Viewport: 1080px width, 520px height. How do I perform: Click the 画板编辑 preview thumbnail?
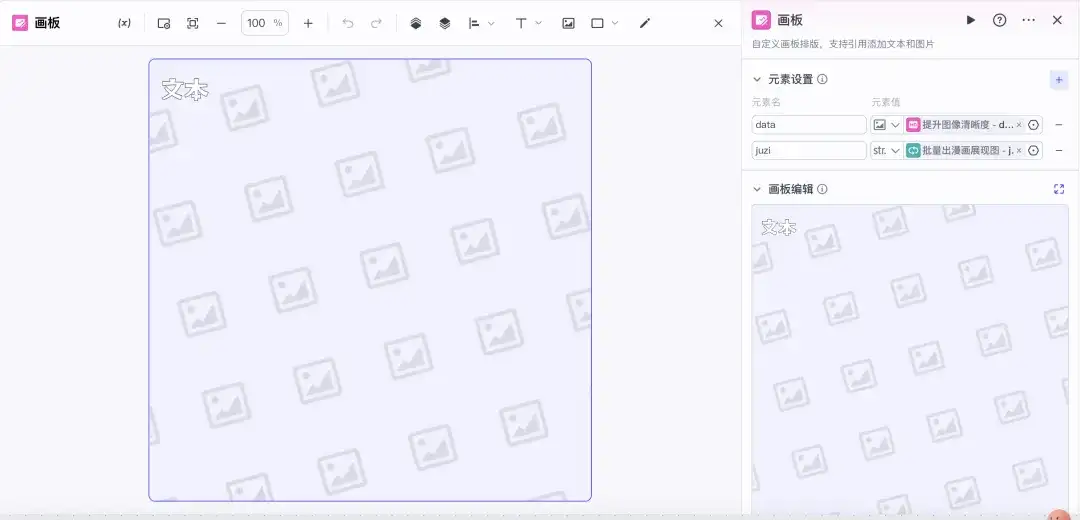(910, 358)
